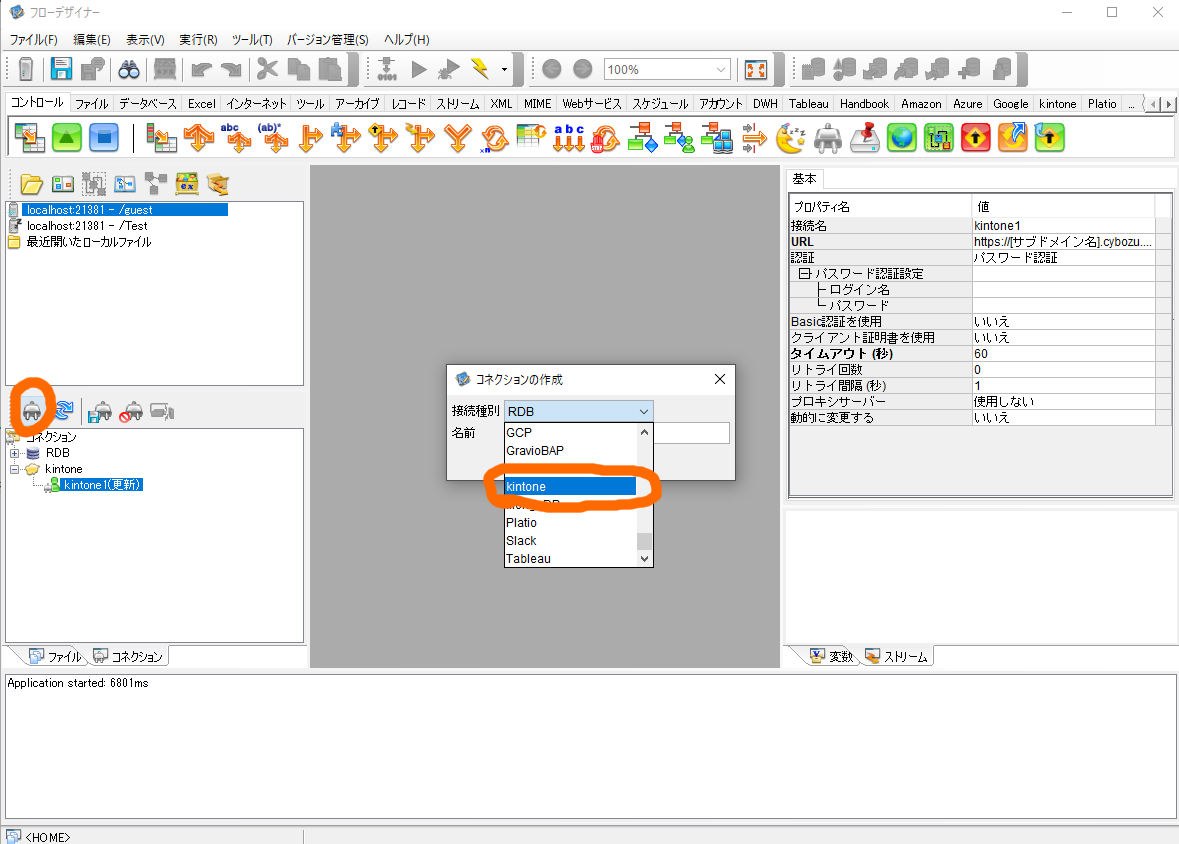This screenshot has width=1179, height=844.
Task: Click the 名前 input field in dialog
Action: coord(691,433)
